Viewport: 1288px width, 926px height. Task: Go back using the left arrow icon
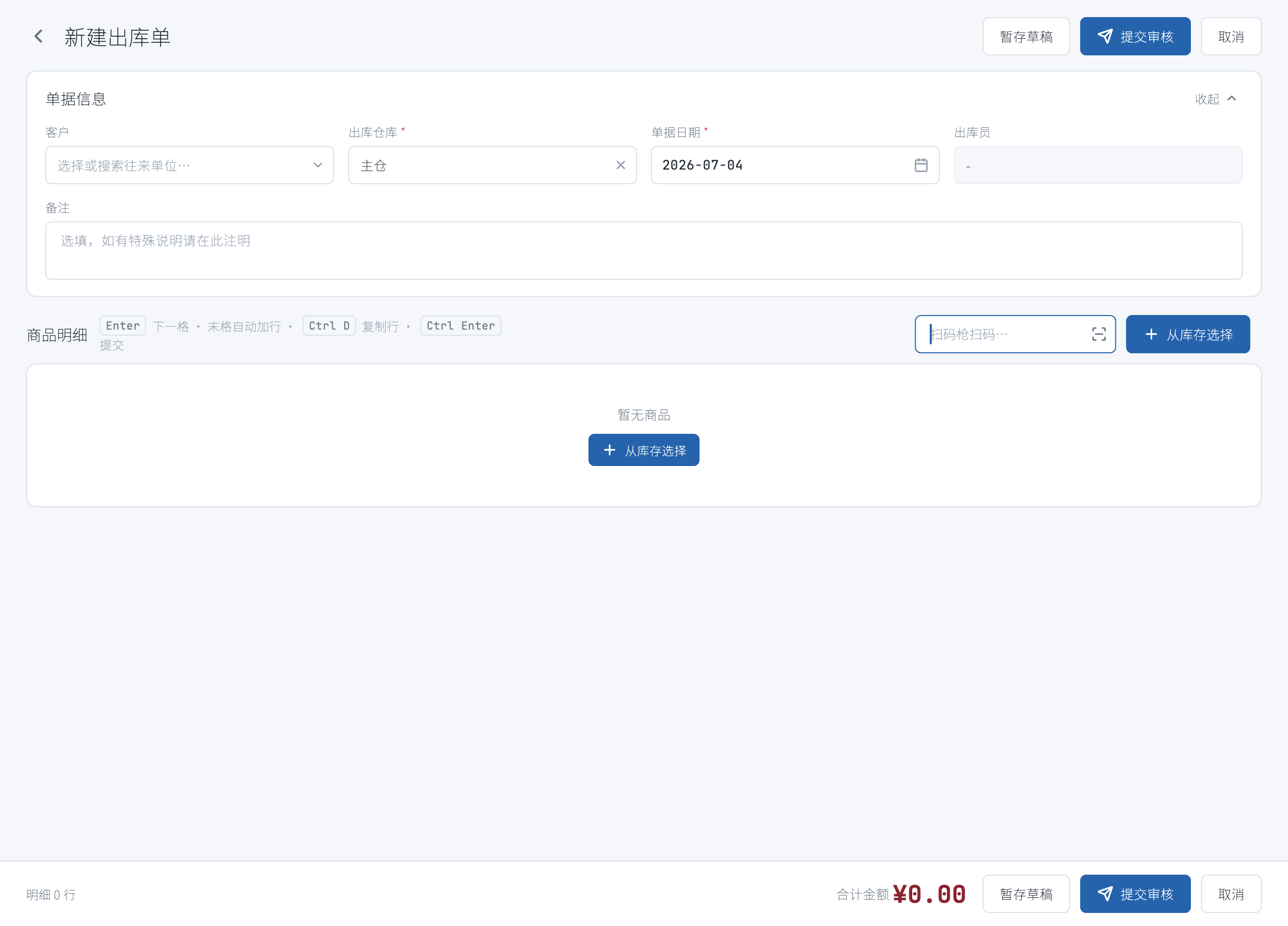coord(39,37)
